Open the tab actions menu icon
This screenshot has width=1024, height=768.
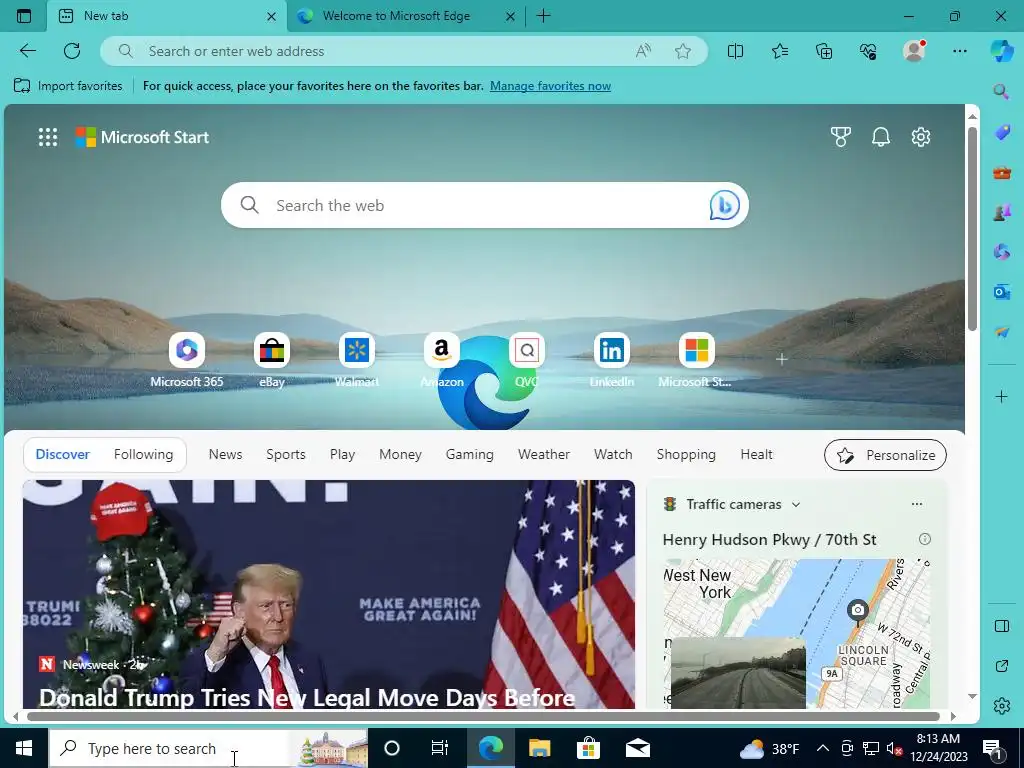point(24,16)
